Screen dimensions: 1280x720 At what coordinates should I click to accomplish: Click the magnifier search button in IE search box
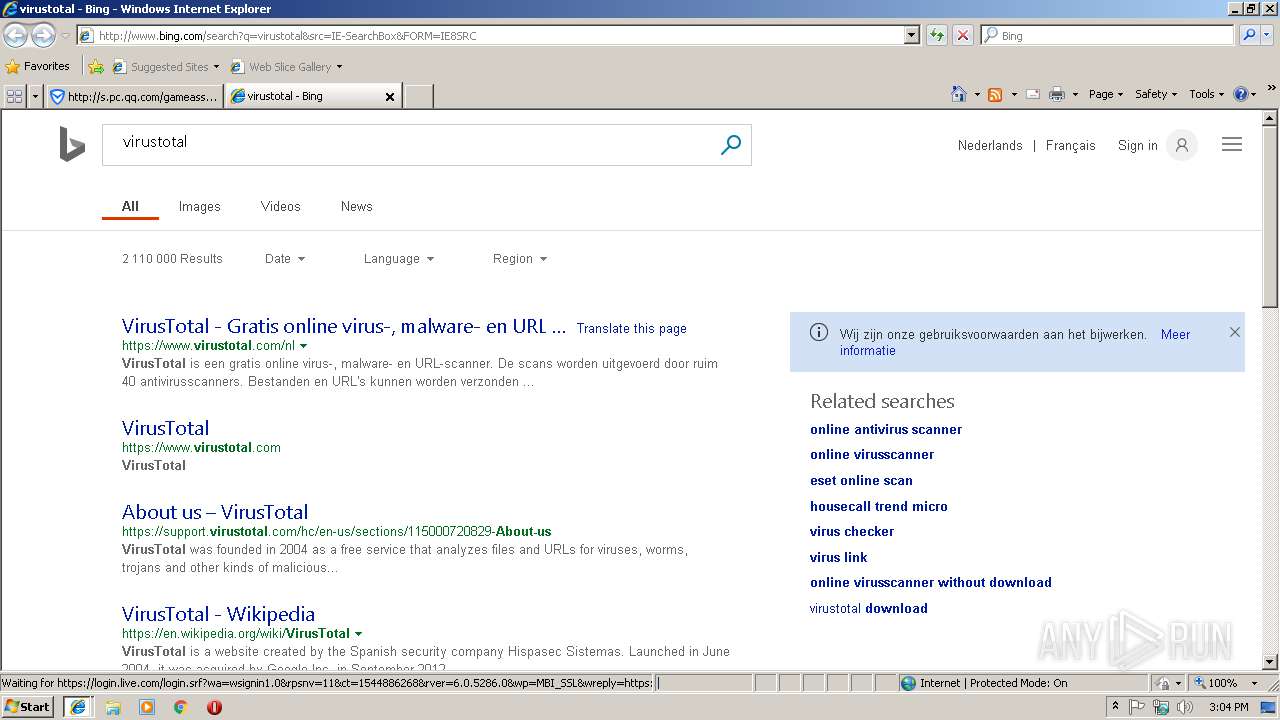[x=1248, y=35]
